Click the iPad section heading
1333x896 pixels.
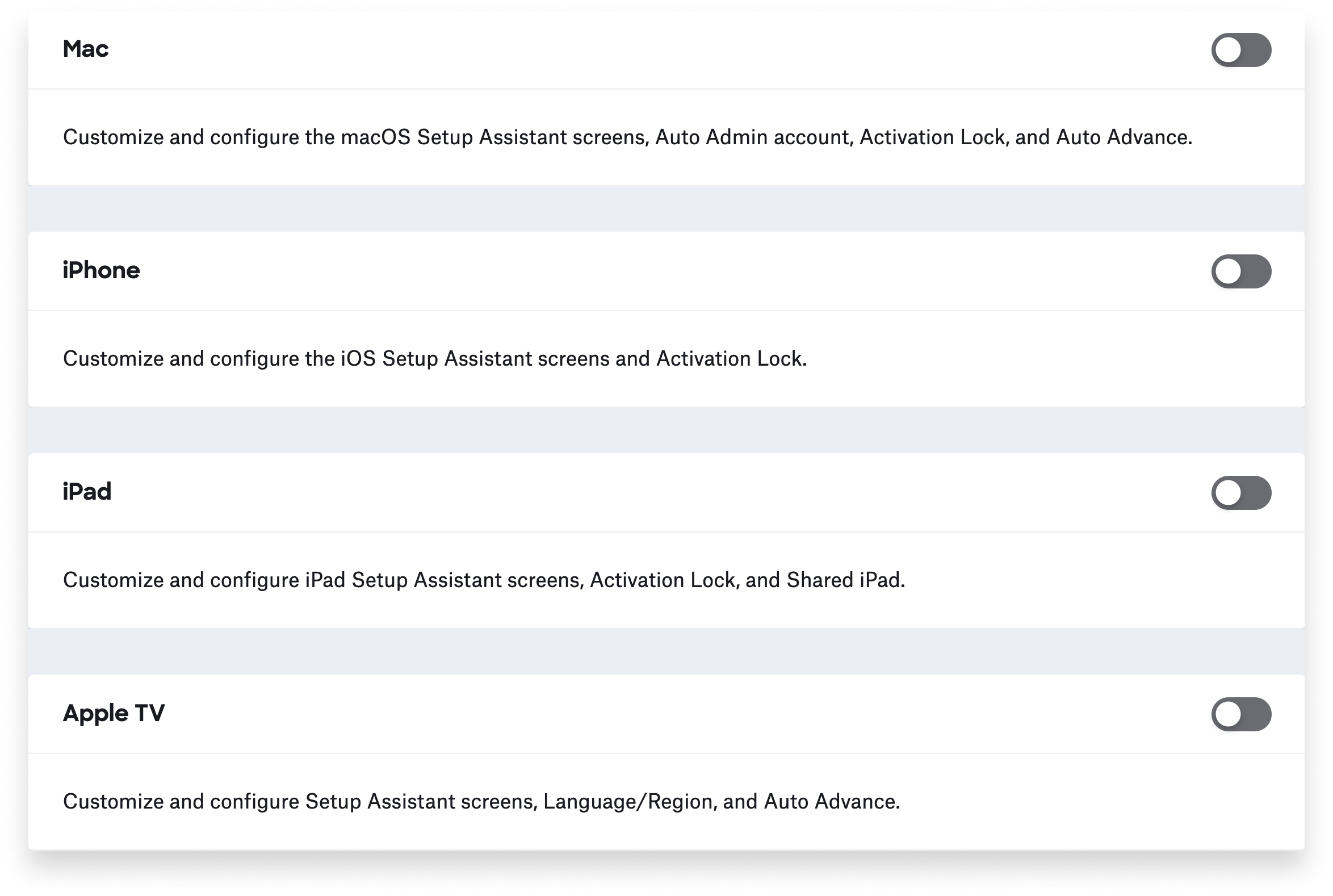click(x=87, y=491)
